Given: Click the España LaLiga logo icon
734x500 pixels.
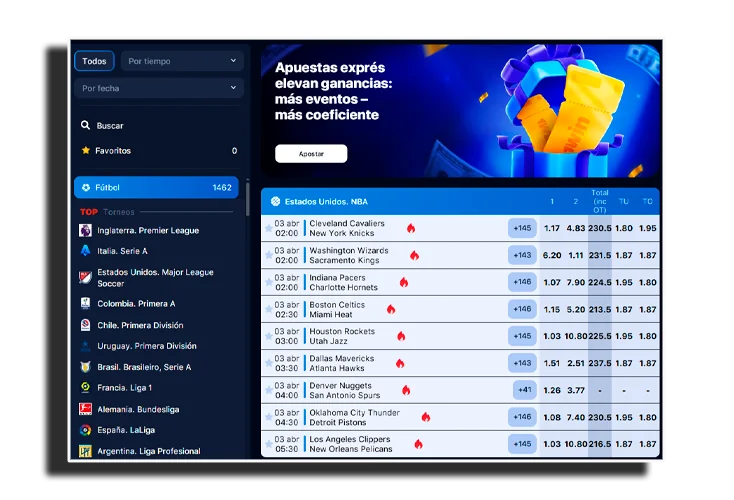Looking at the screenshot, I should click(x=85, y=430).
